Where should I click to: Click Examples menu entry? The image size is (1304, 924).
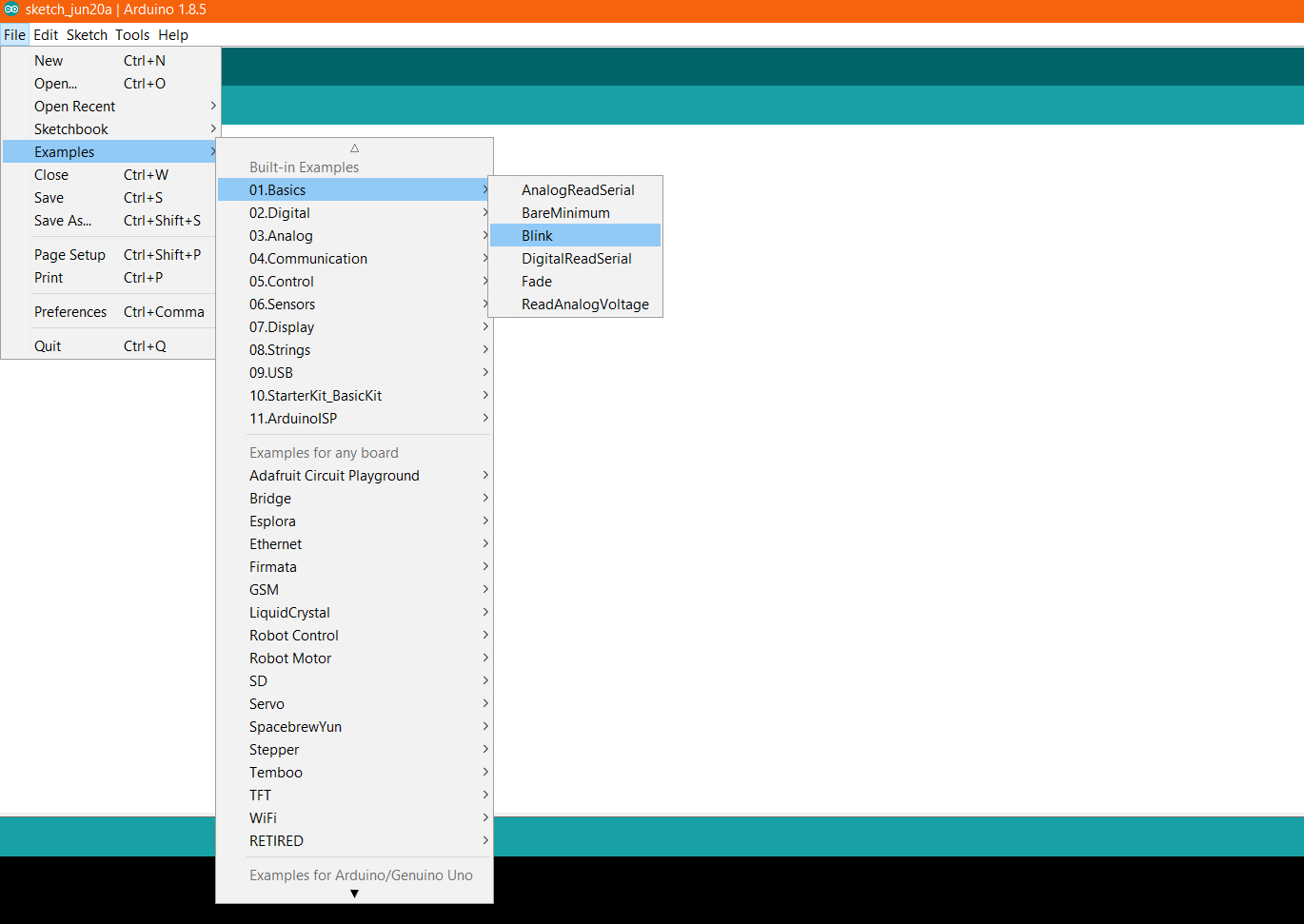(x=110, y=152)
